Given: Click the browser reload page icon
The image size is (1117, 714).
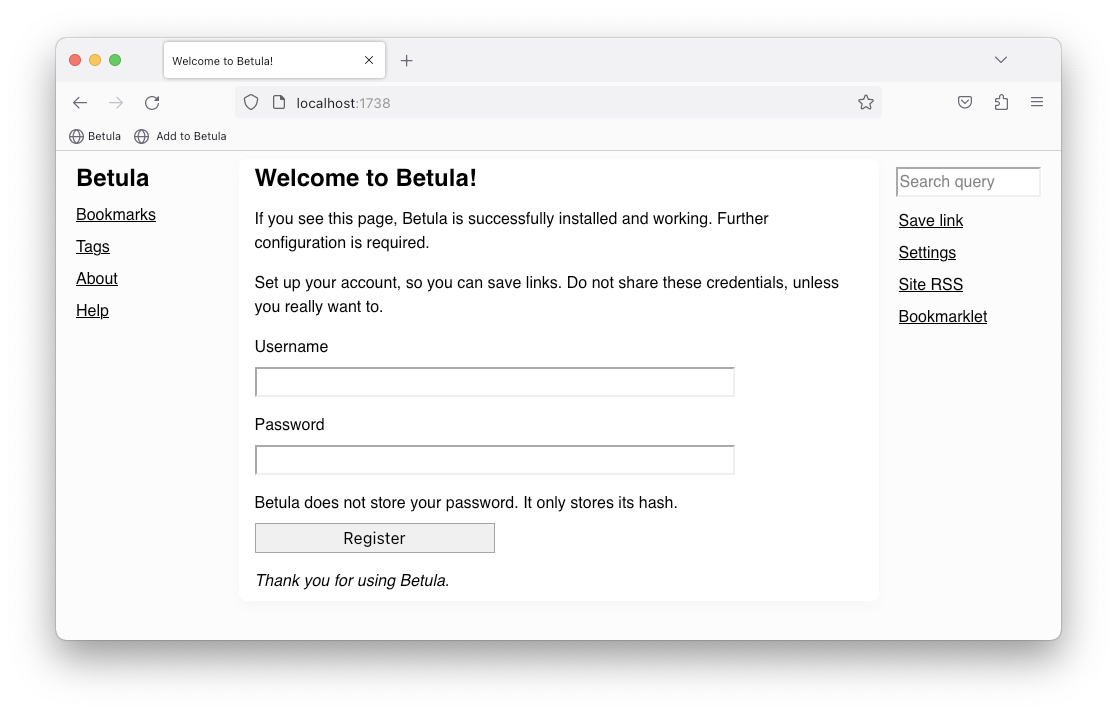Looking at the screenshot, I should (152, 103).
